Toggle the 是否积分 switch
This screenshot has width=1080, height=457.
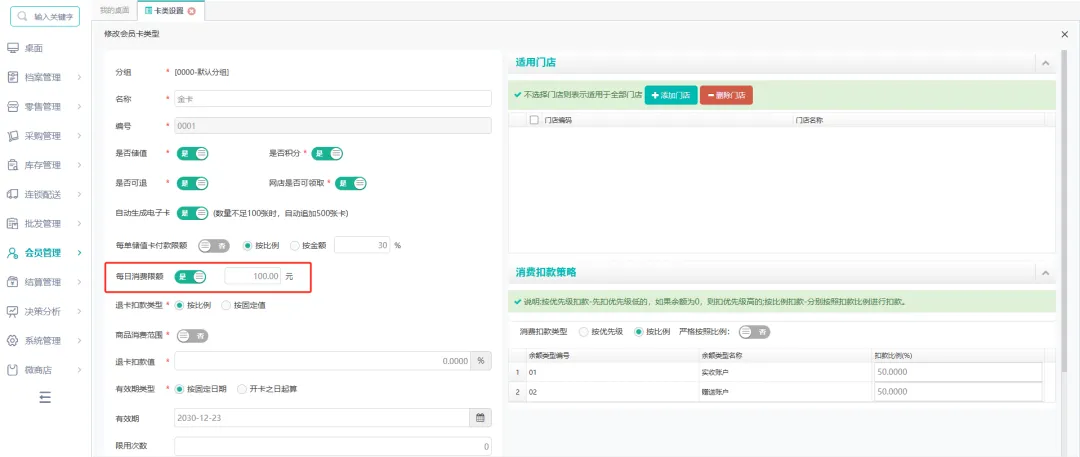pyautogui.click(x=327, y=154)
